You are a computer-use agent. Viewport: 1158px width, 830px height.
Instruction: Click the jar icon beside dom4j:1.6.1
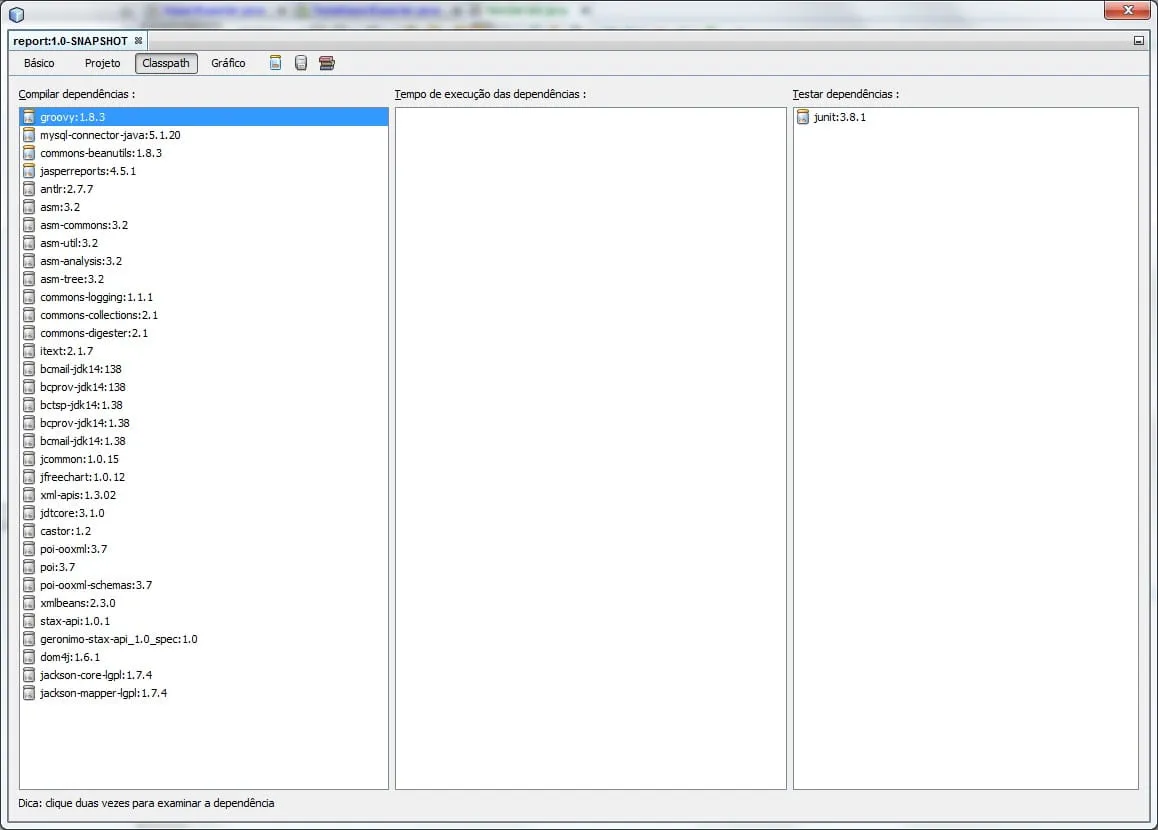click(x=30, y=657)
